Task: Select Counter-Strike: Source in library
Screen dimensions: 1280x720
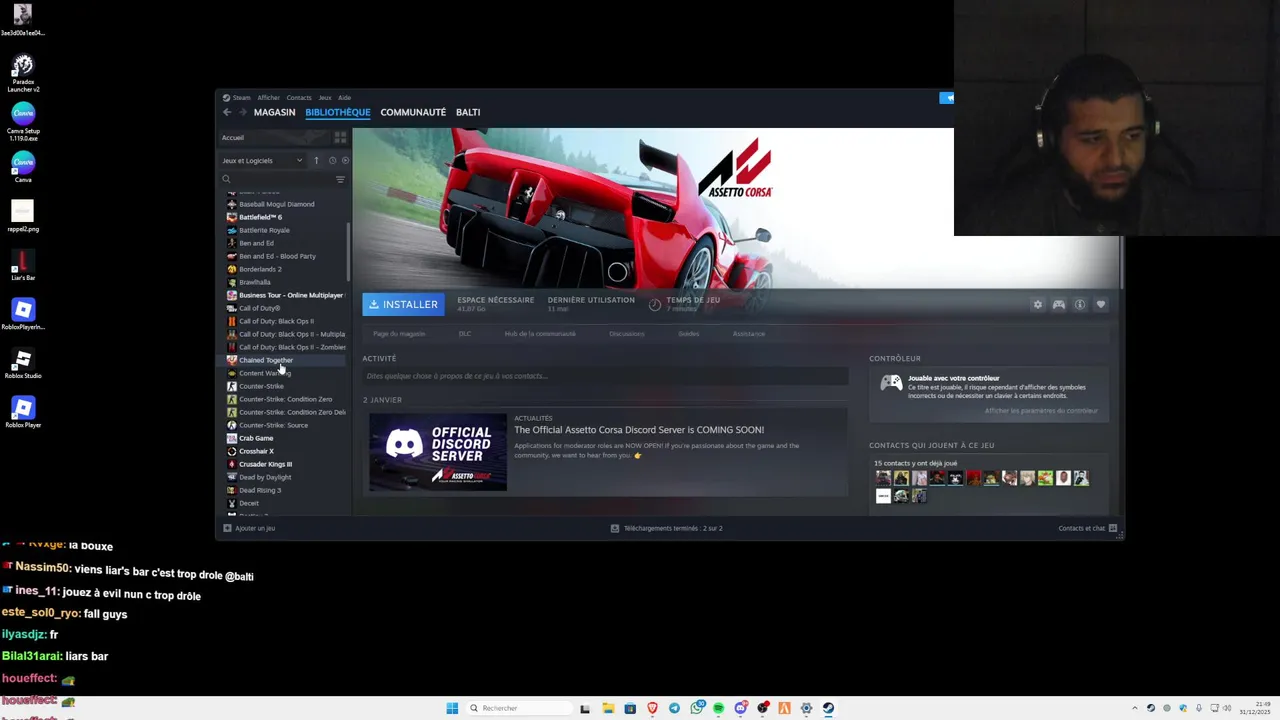Action: tap(273, 425)
